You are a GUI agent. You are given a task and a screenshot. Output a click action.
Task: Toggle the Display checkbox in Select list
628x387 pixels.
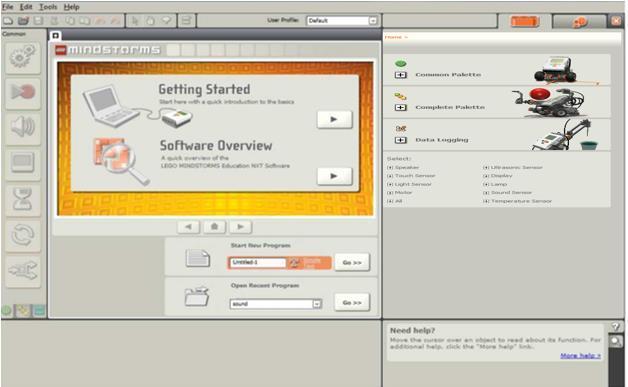tap(486, 176)
